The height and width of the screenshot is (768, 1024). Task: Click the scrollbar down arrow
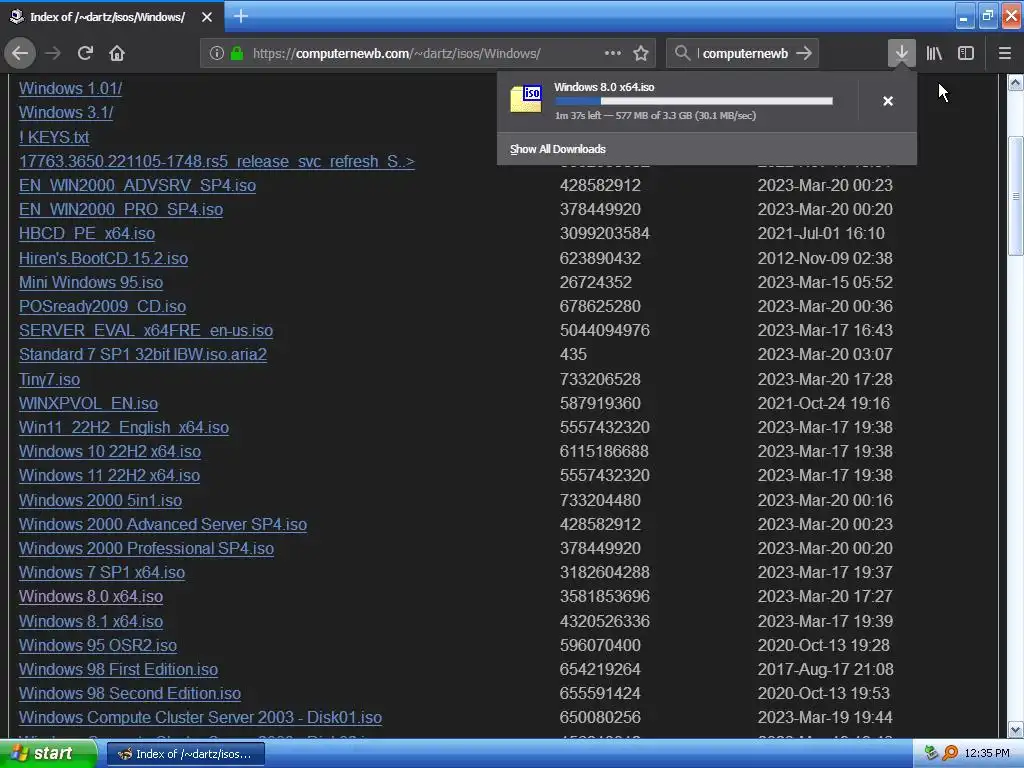click(x=1016, y=729)
